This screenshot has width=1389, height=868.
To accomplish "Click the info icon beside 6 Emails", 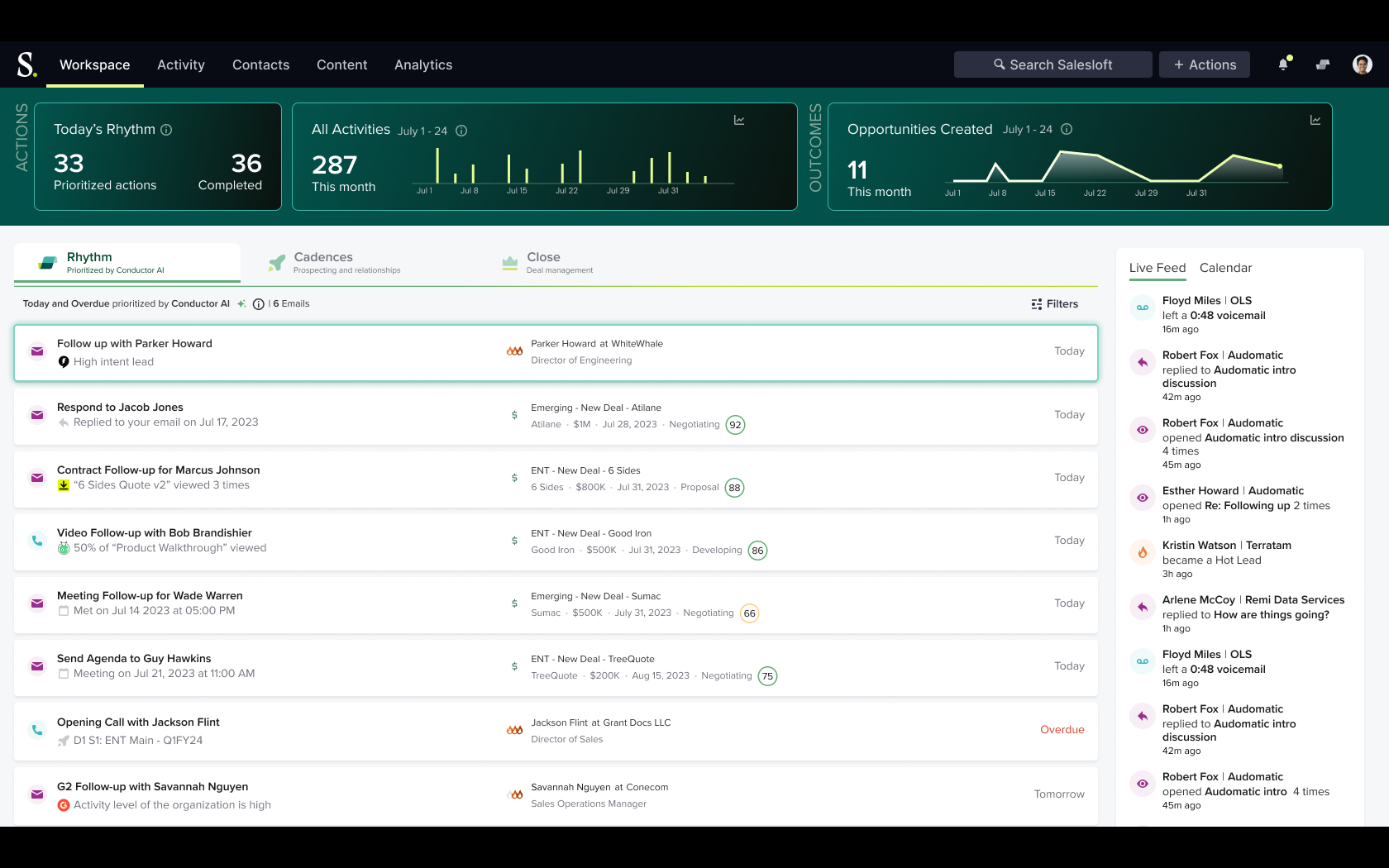I will (259, 304).
